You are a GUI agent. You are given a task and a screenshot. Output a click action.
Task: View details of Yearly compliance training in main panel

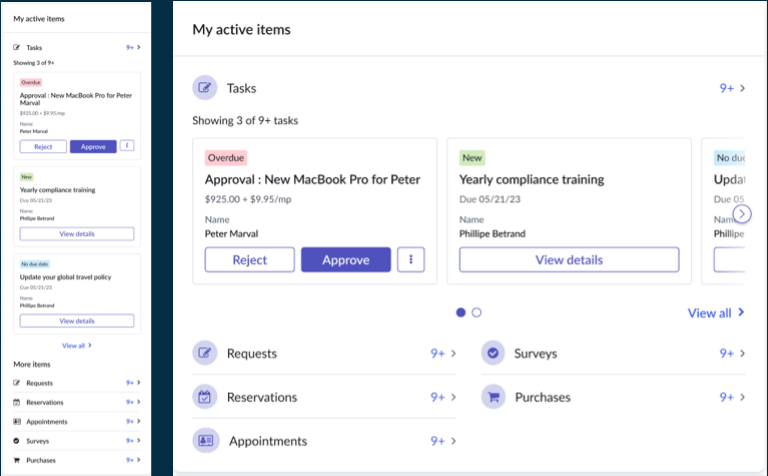click(x=569, y=260)
